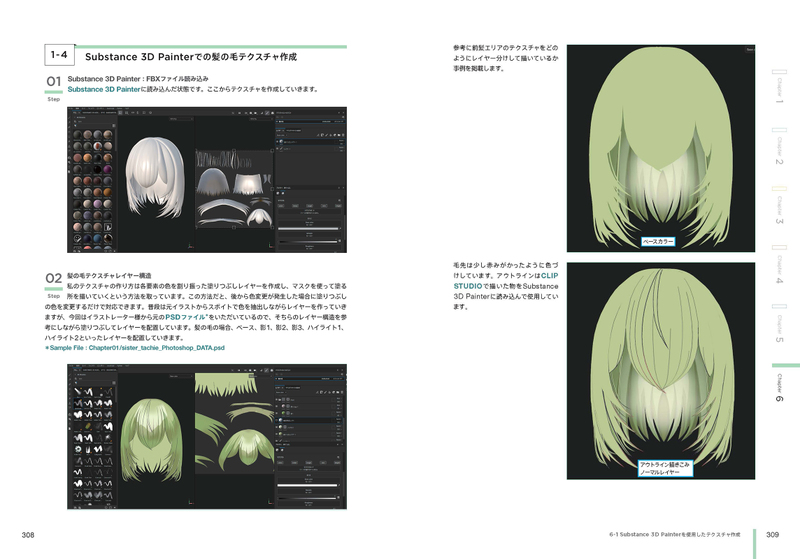The height and width of the screenshot is (559, 800).
Task: Click the green 3D hair model in the second screenshot
Action: (151, 440)
